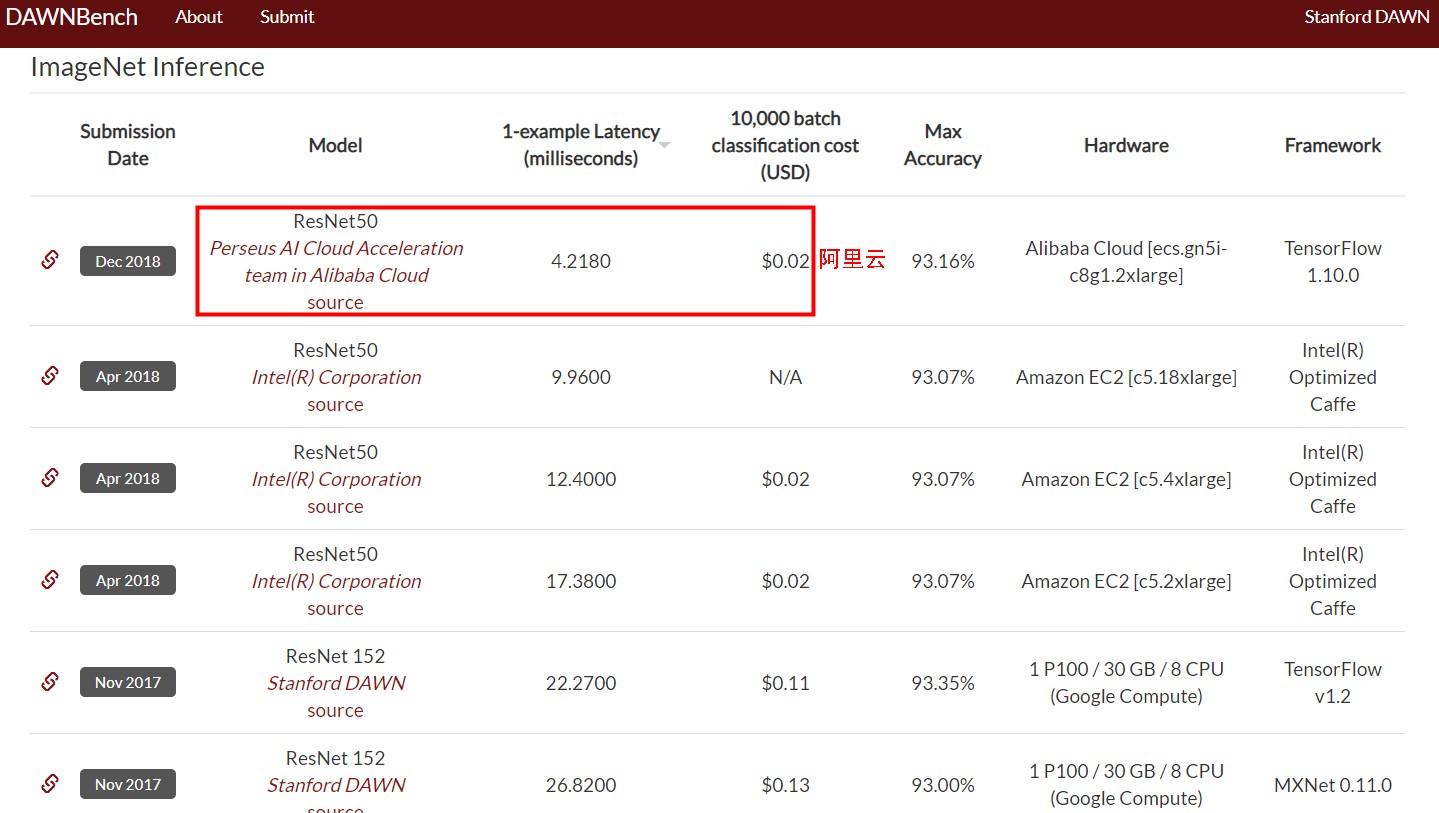Click permalink icon for the 12.4000 latency row
Screen dimensions: 1439x813
pyautogui.click(x=50, y=478)
